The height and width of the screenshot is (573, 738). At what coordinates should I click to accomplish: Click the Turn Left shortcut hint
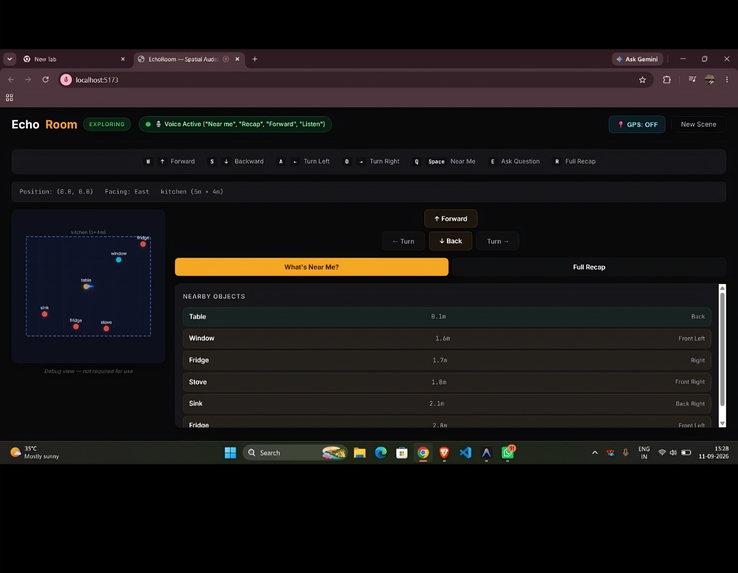click(x=304, y=161)
